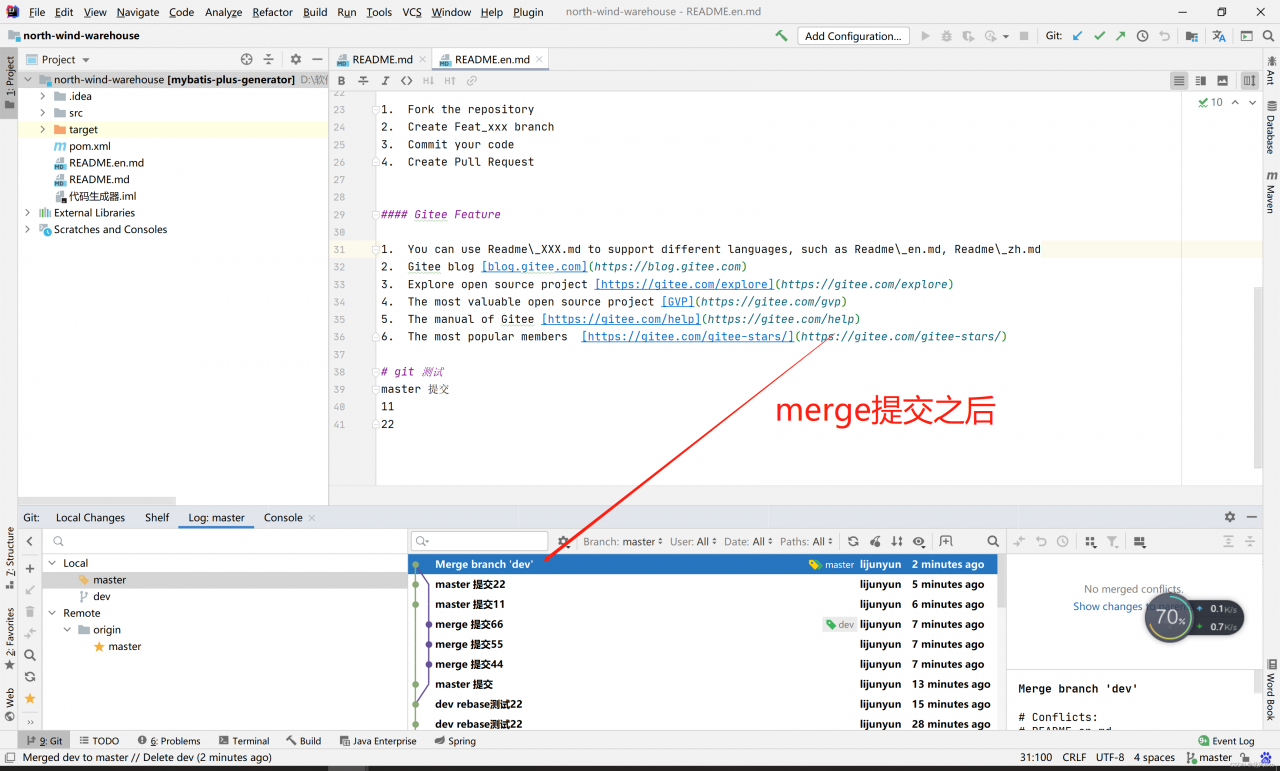
Task: Open the Event Log button
Action: click(1227, 741)
